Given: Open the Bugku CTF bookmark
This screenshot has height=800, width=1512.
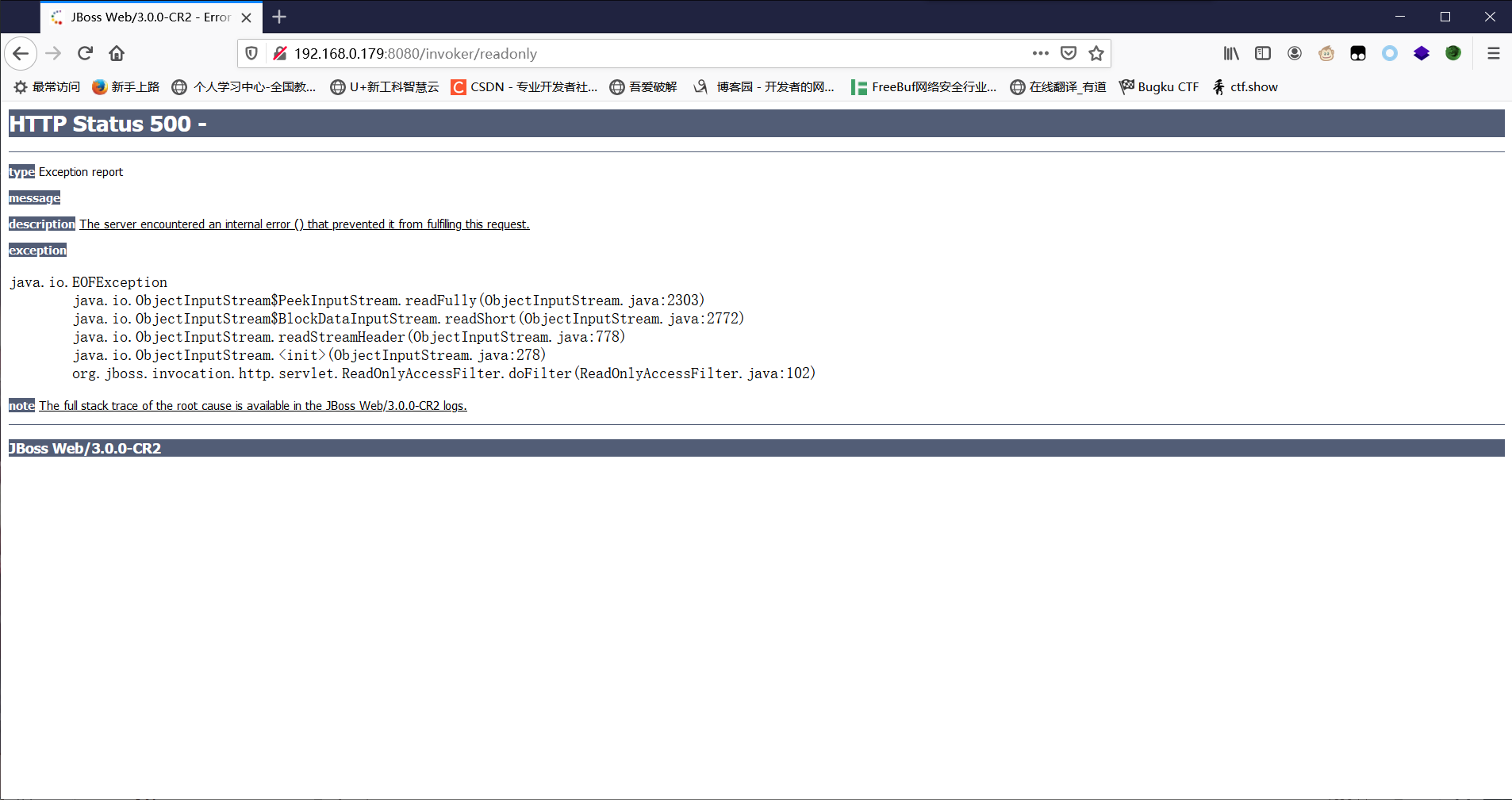Looking at the screenshot, I should (x=1159, y=87).
